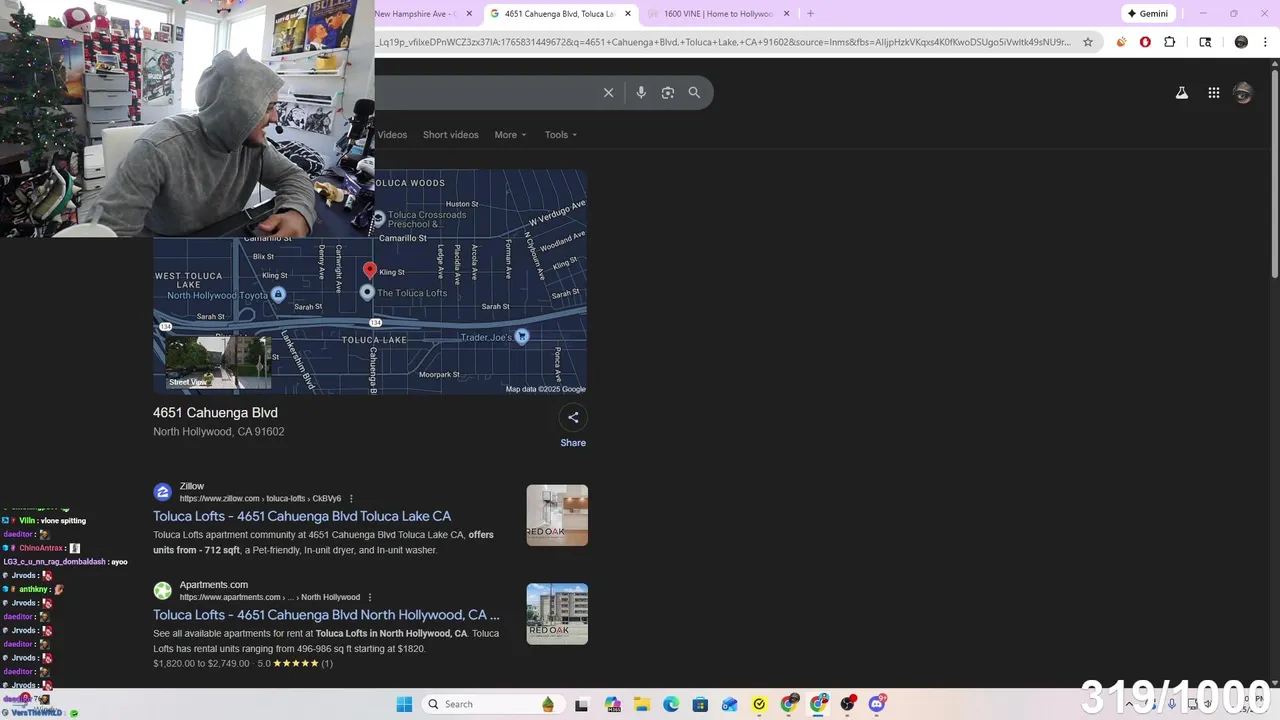Close the 4651 Cahuenga Blvd tab
Viewport: 1280px width, 720px height.
(x=628, y=14)
